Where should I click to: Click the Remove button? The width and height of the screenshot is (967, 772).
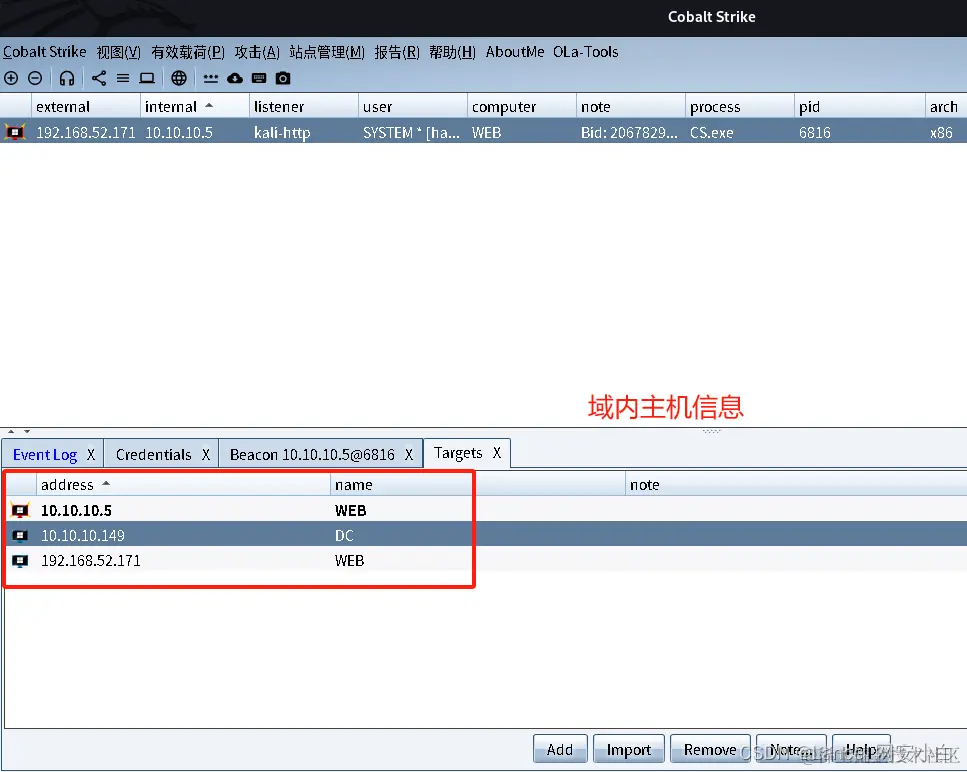[710, 749]
